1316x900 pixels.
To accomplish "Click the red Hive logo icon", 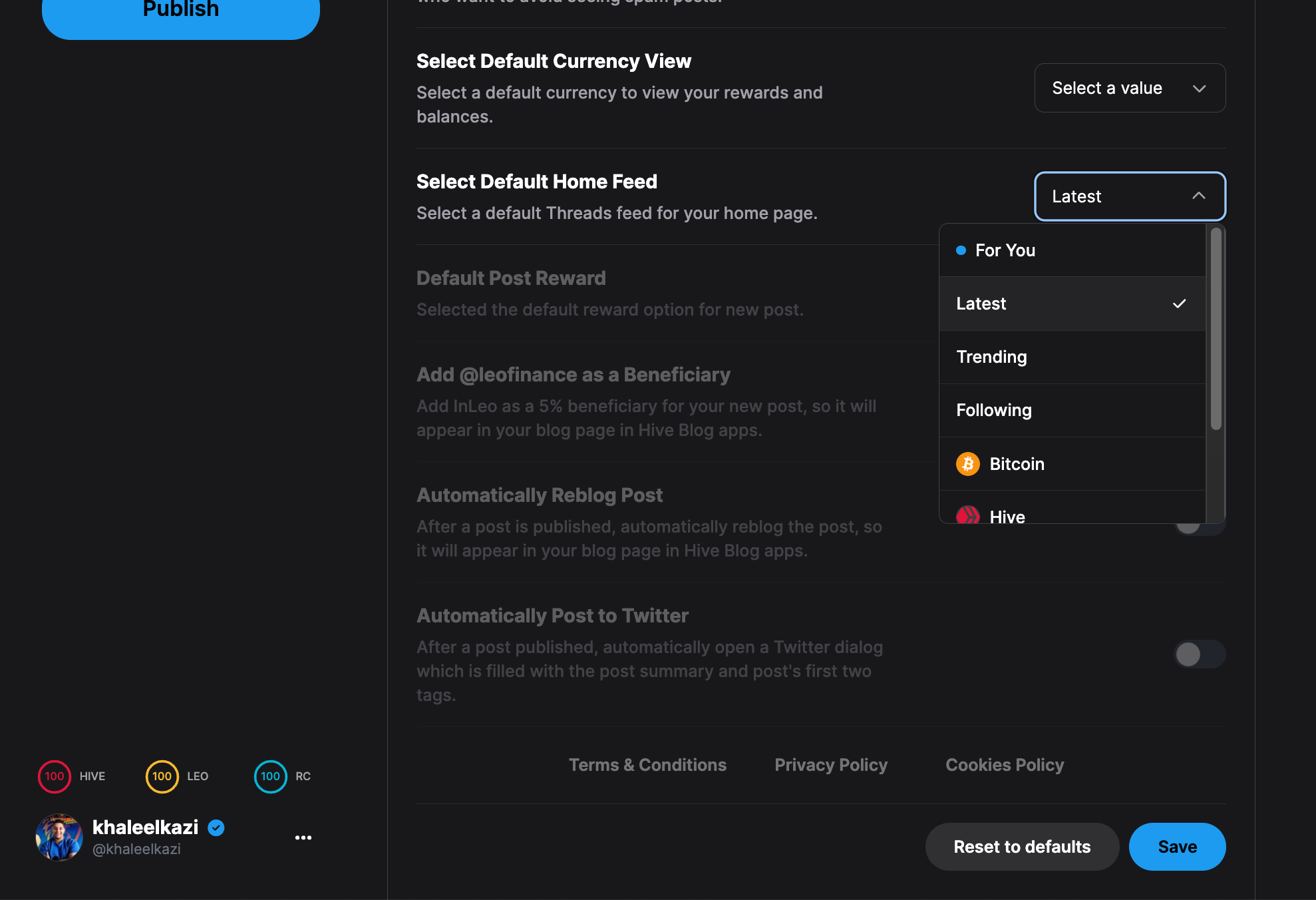I will point(967,516).
